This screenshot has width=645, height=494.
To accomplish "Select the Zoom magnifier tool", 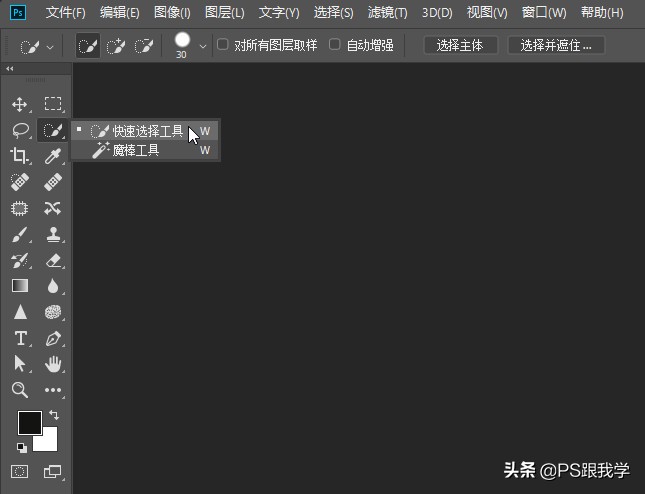I will click(x=20, y=390).
